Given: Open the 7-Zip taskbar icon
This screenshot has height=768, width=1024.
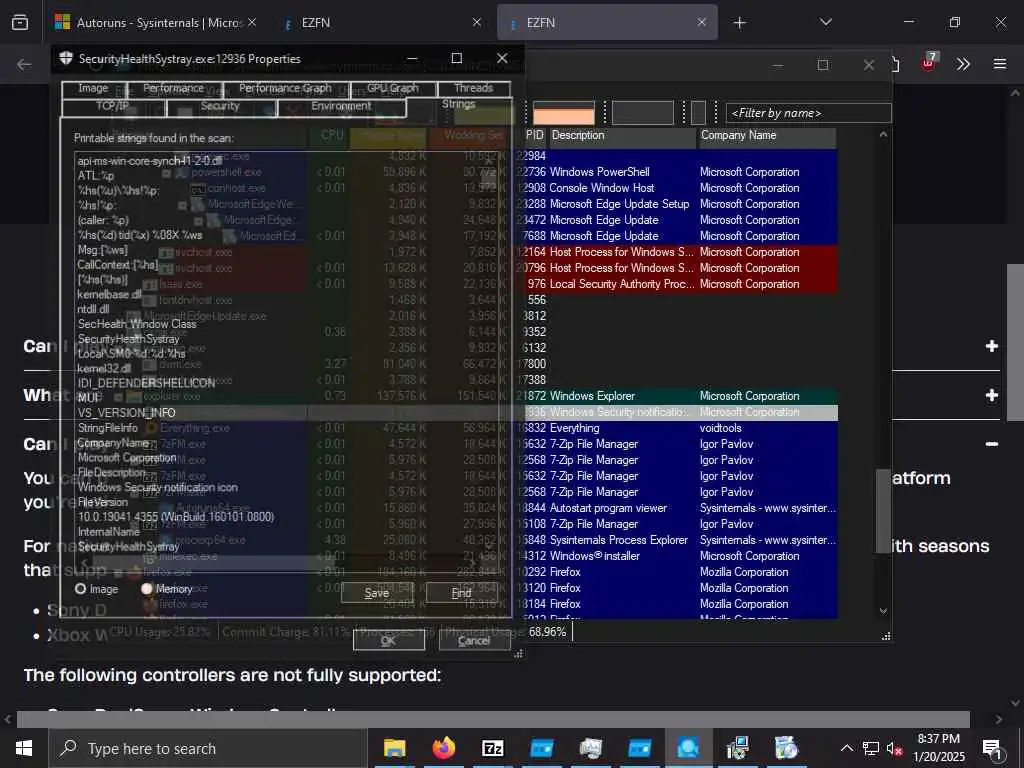Looking at the screenshot, I should click(x=492, y=748).
